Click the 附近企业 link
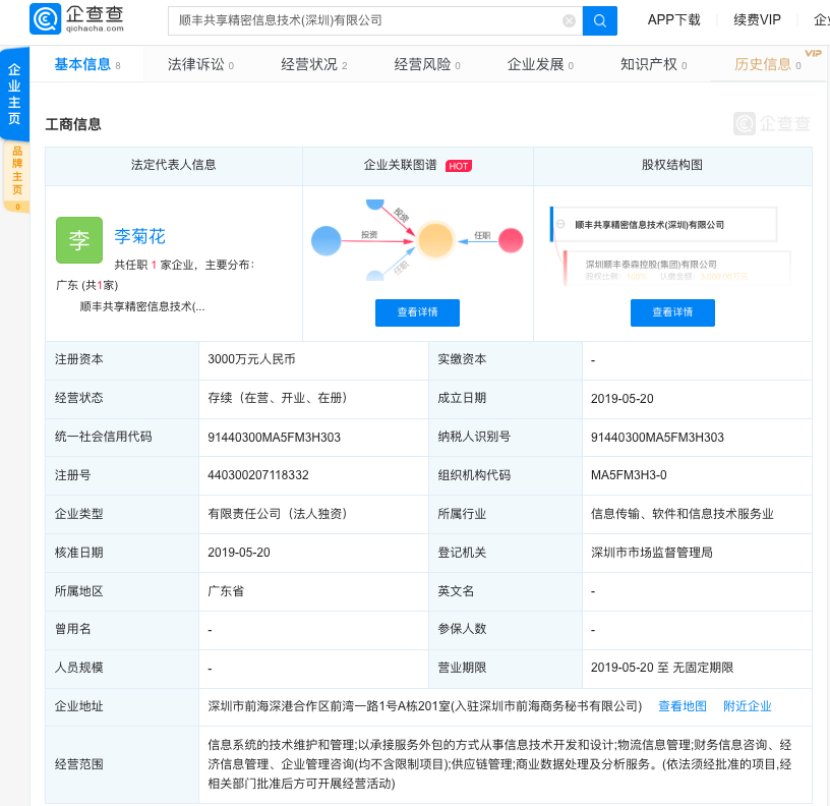This screenshot has height=806, width=830. tap(747, 706)
